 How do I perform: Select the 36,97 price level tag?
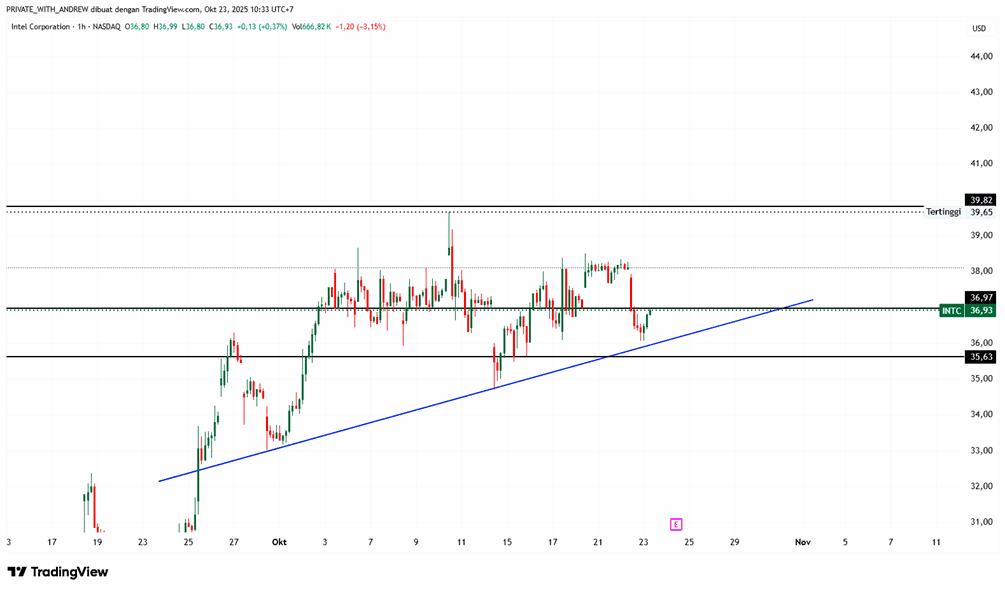[980, 297]
